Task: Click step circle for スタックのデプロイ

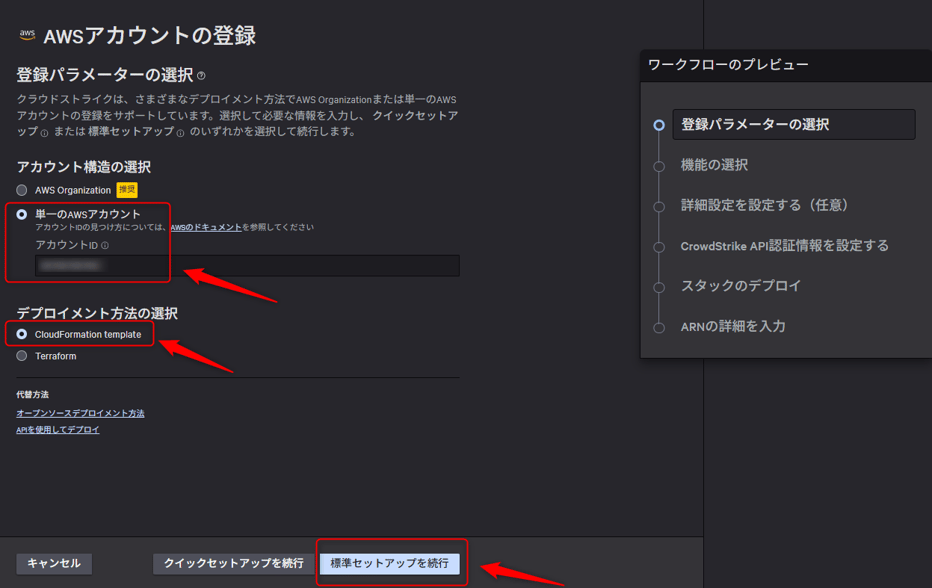Action: coord(659,287)
